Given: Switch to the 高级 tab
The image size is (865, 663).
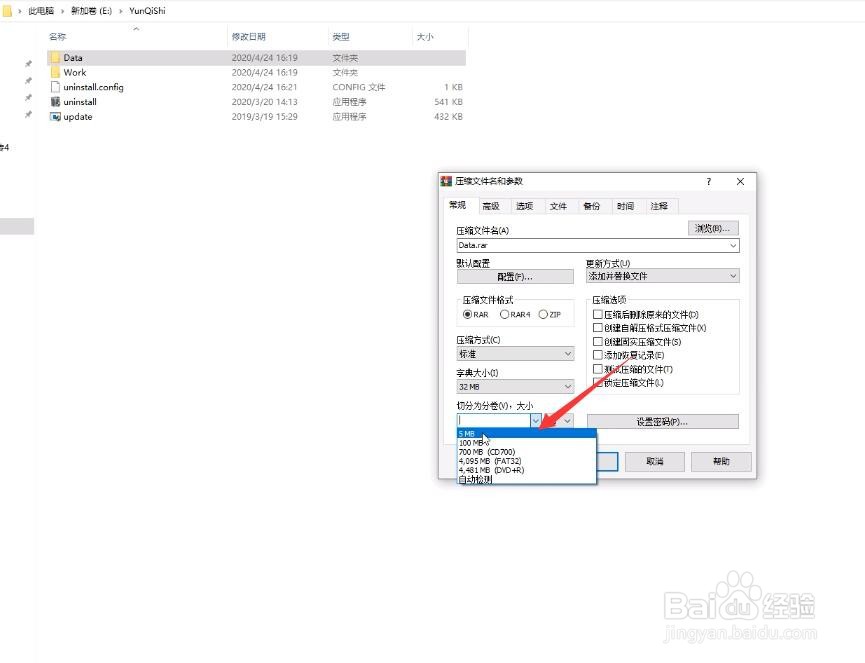Looking at the screenshot, I should point(491,206).
